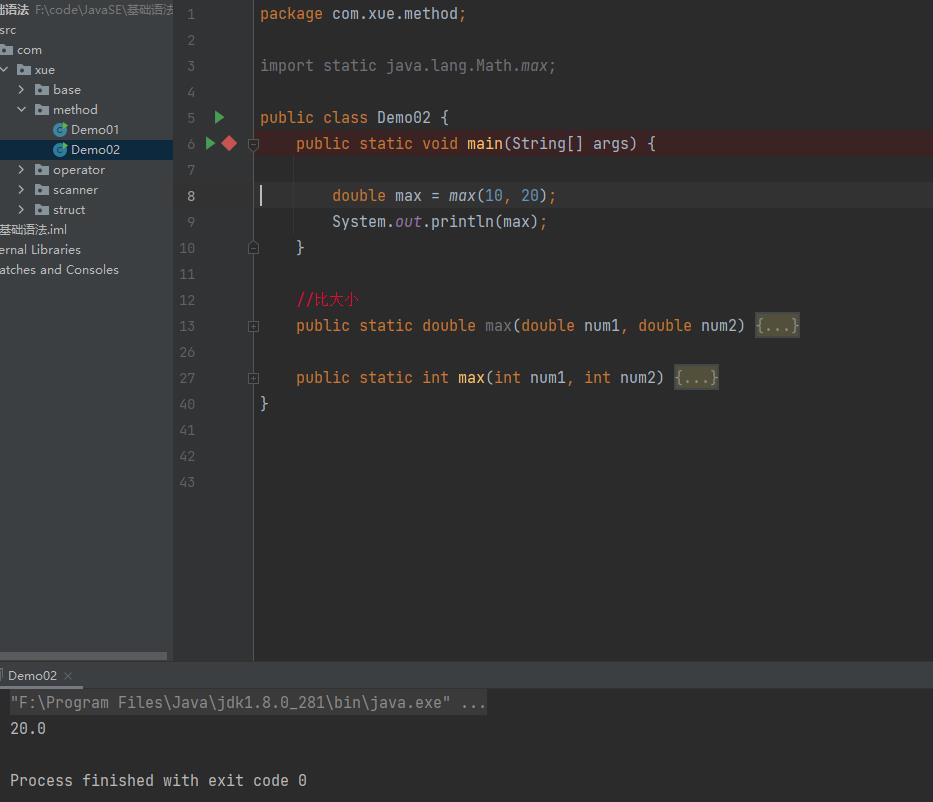Click the Demo01 class icon

tap(60, 130)
